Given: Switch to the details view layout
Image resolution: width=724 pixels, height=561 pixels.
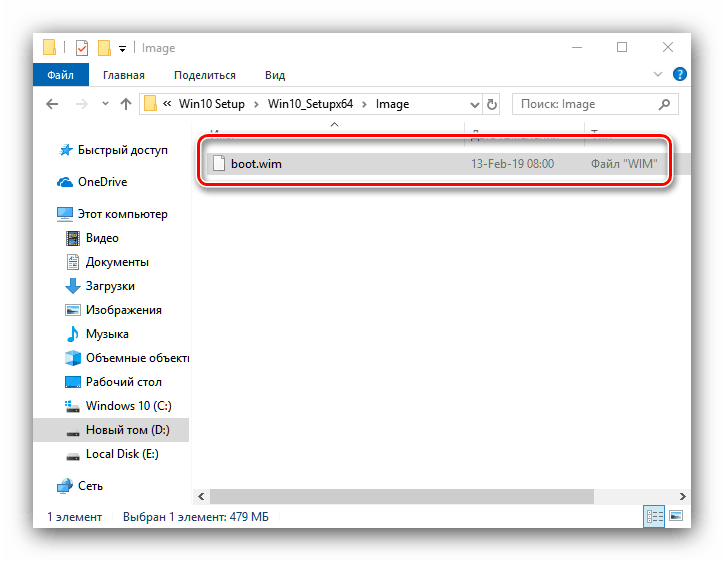Looking at the screenshot, I should tap(654, 516).
